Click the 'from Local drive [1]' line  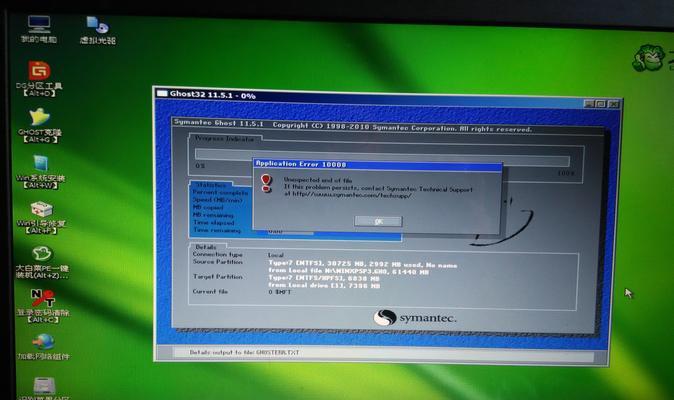tap(324, 285)
